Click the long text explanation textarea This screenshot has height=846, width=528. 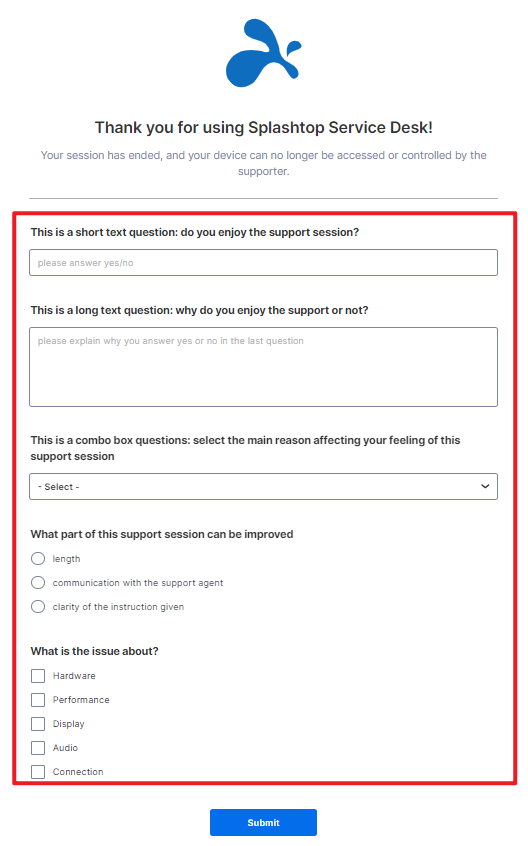coord(263,367)
